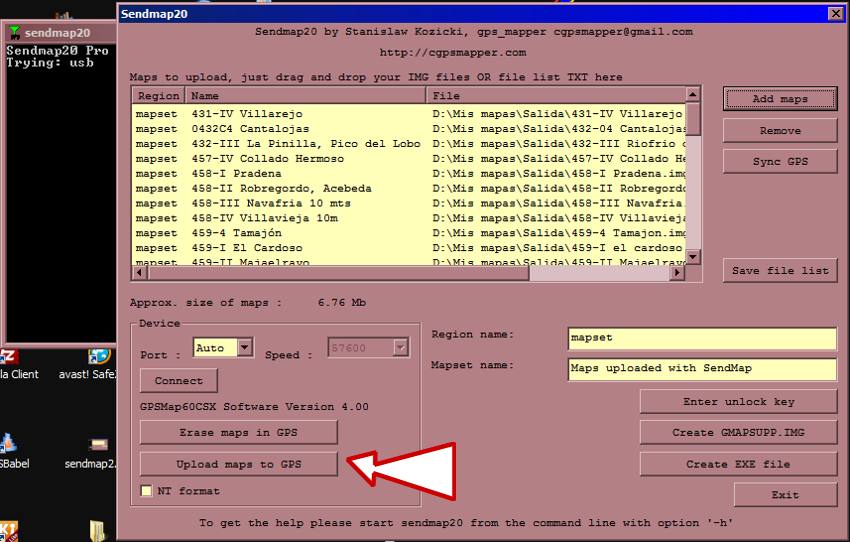The image size is (850, 542).
Task: Click the horizontal scroll right arrow
Action: point(677,273)
